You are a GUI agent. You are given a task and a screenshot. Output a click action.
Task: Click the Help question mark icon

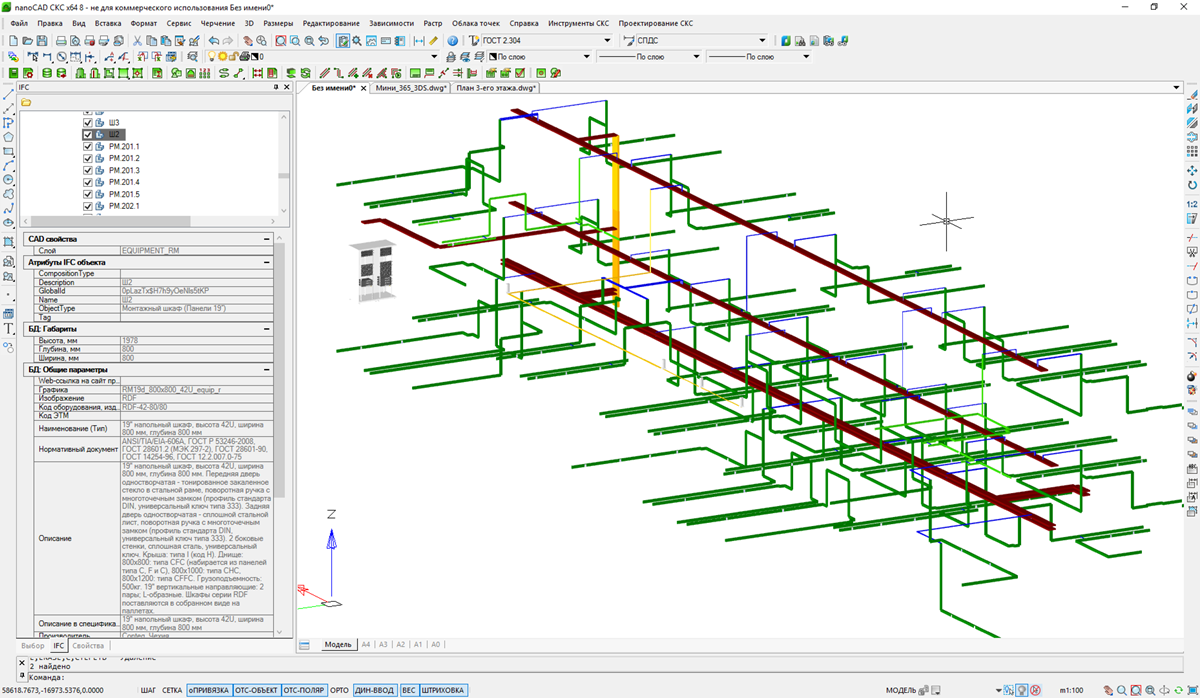(x=452, y=41)
